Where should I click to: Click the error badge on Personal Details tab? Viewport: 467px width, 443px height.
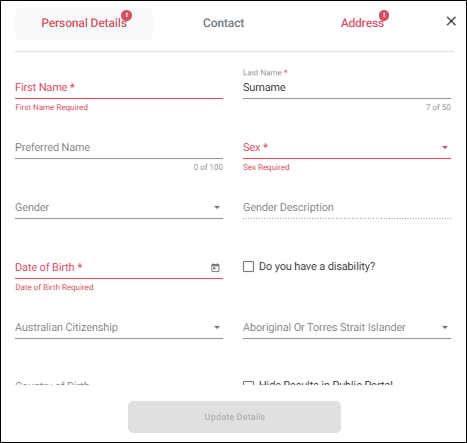click(126, 15)
